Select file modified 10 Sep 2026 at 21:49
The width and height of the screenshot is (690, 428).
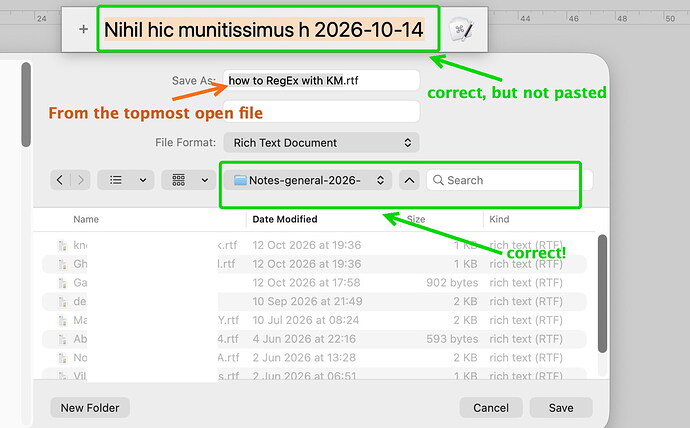click(314, 301)
